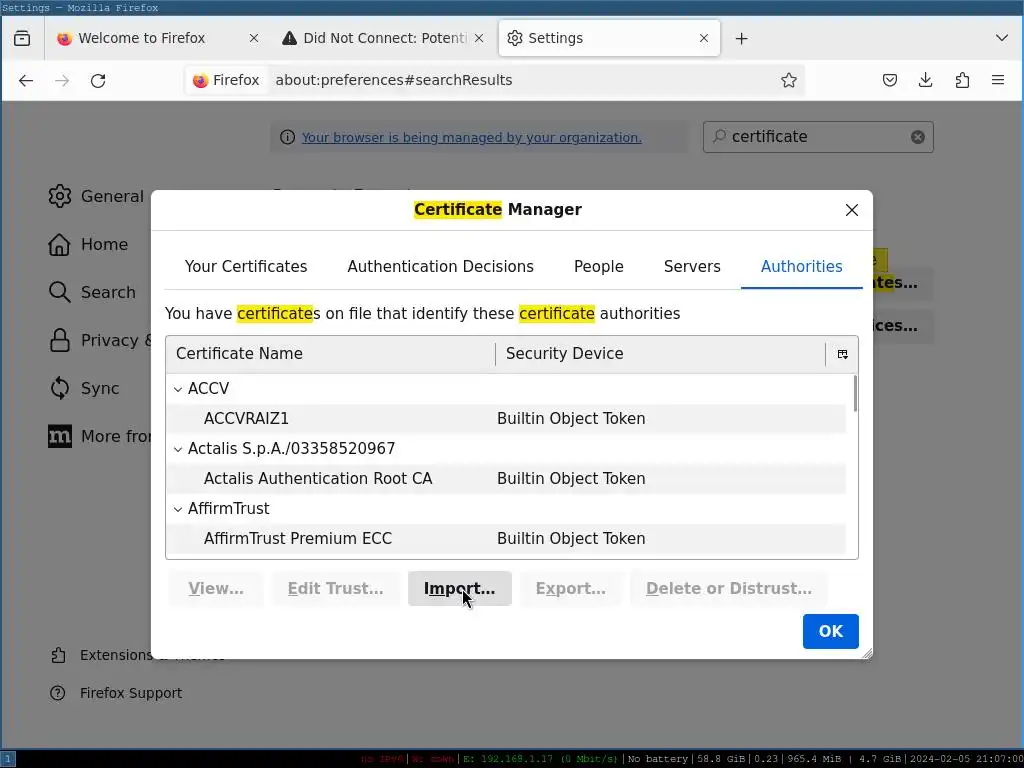Click the certificate list scrollbar thumb

pos(855,394)
